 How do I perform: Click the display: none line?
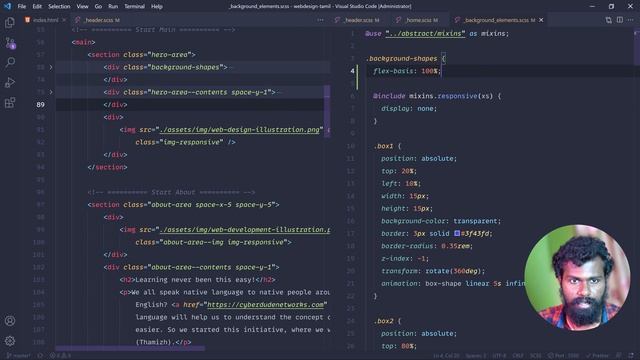click(x=409, y=109)
